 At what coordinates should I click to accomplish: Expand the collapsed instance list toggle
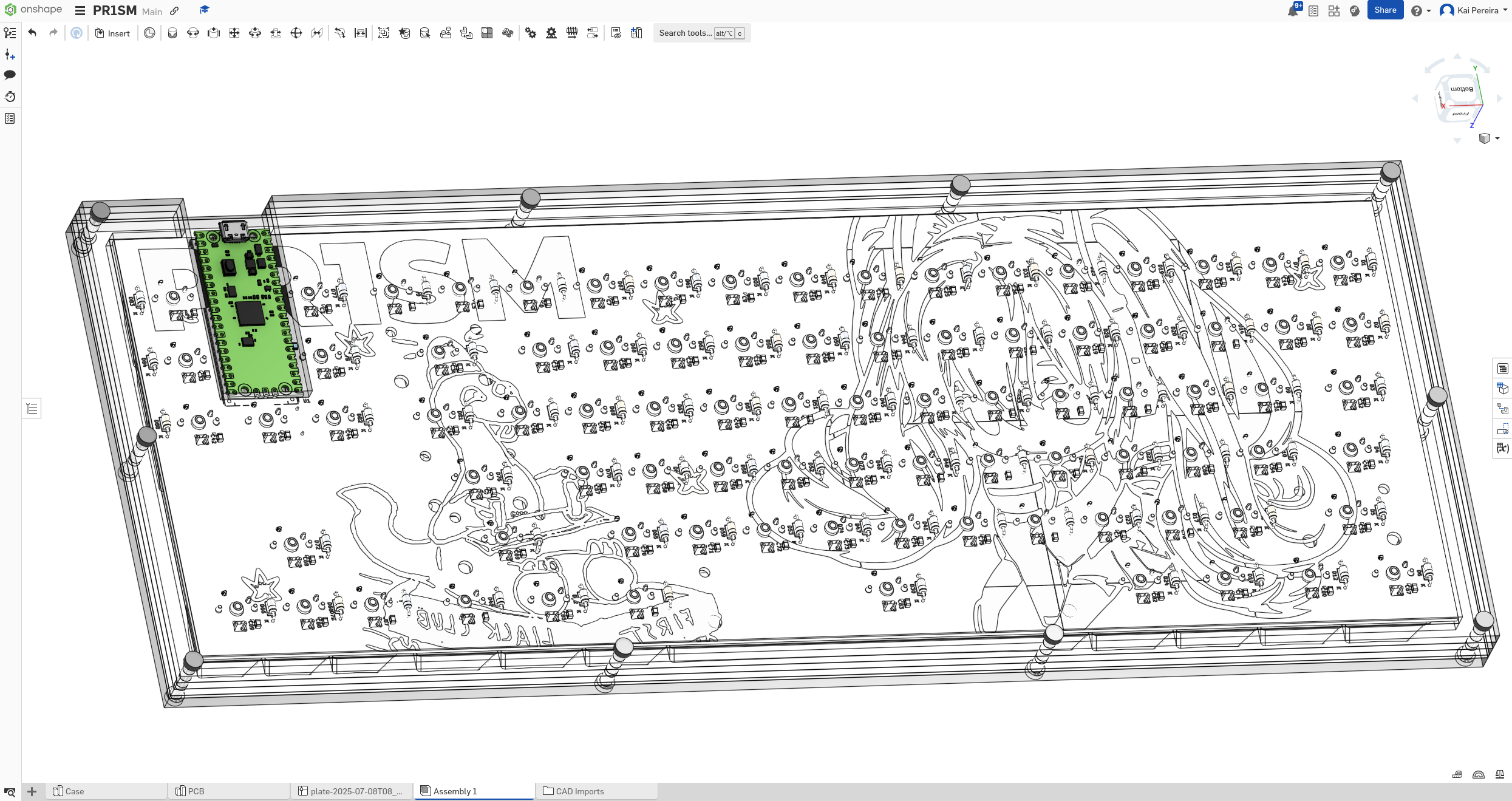(x=32, y=409)
